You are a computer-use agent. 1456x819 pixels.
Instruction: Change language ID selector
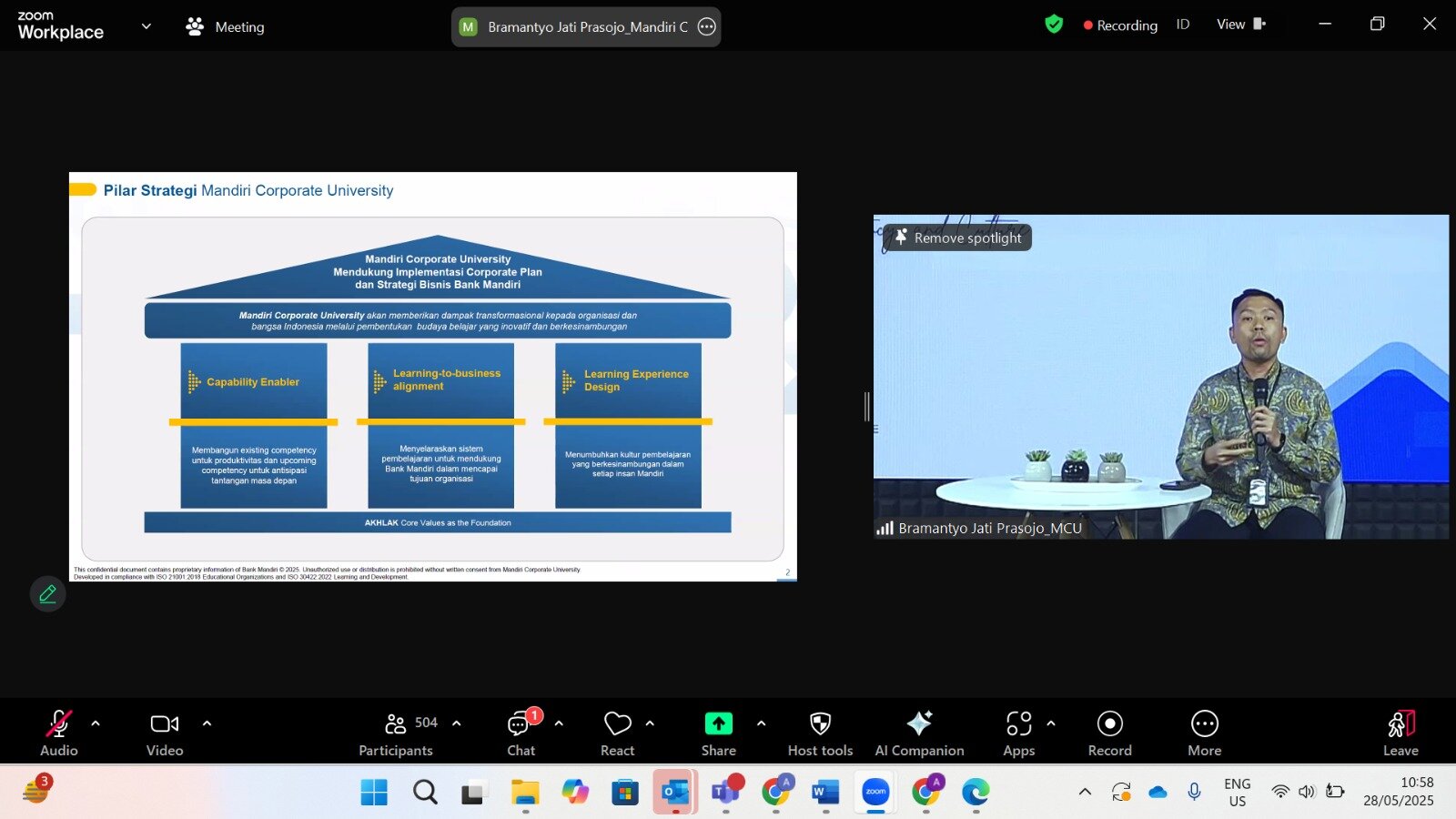[x=1183, y=25]
